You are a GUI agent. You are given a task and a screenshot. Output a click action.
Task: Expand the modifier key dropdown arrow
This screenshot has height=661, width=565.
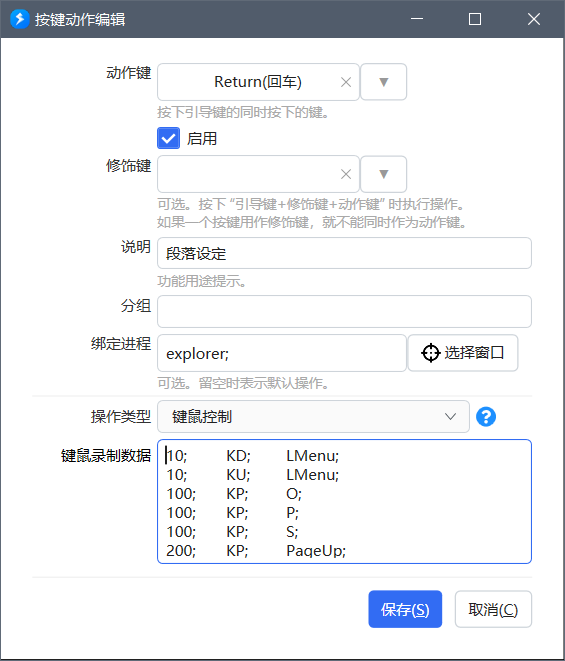(383, 174)
